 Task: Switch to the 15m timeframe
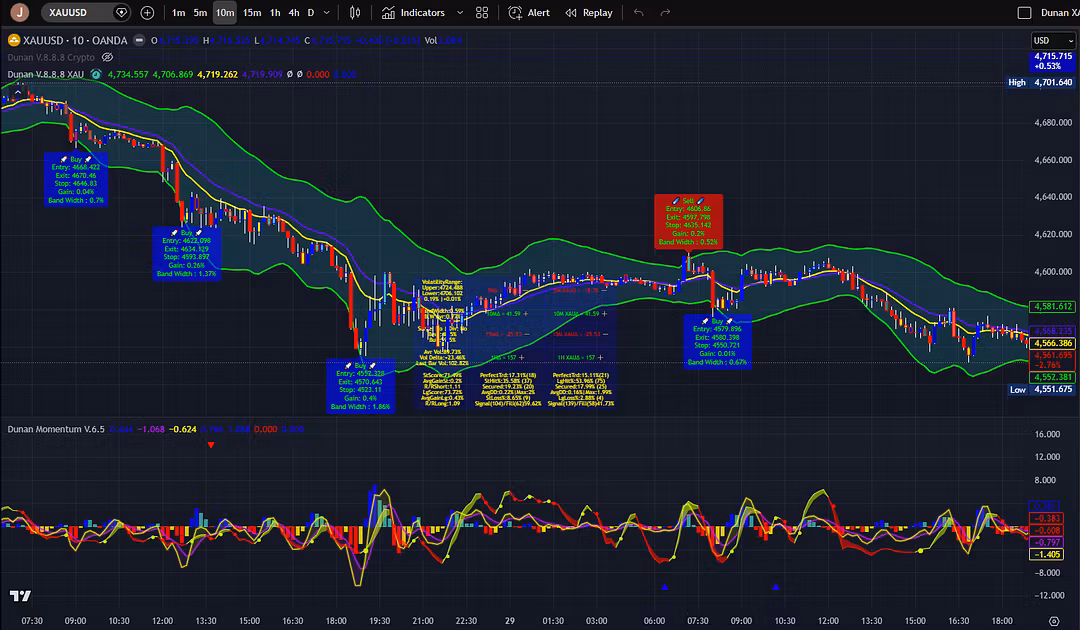tap(252, 12)
